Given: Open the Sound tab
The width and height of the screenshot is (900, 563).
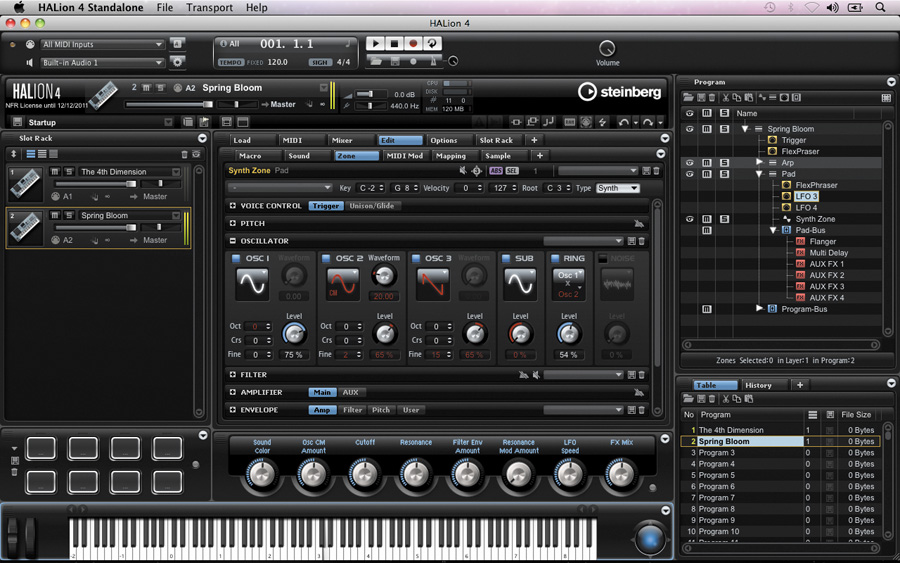Looking at the screenshot, I should 299,156.
